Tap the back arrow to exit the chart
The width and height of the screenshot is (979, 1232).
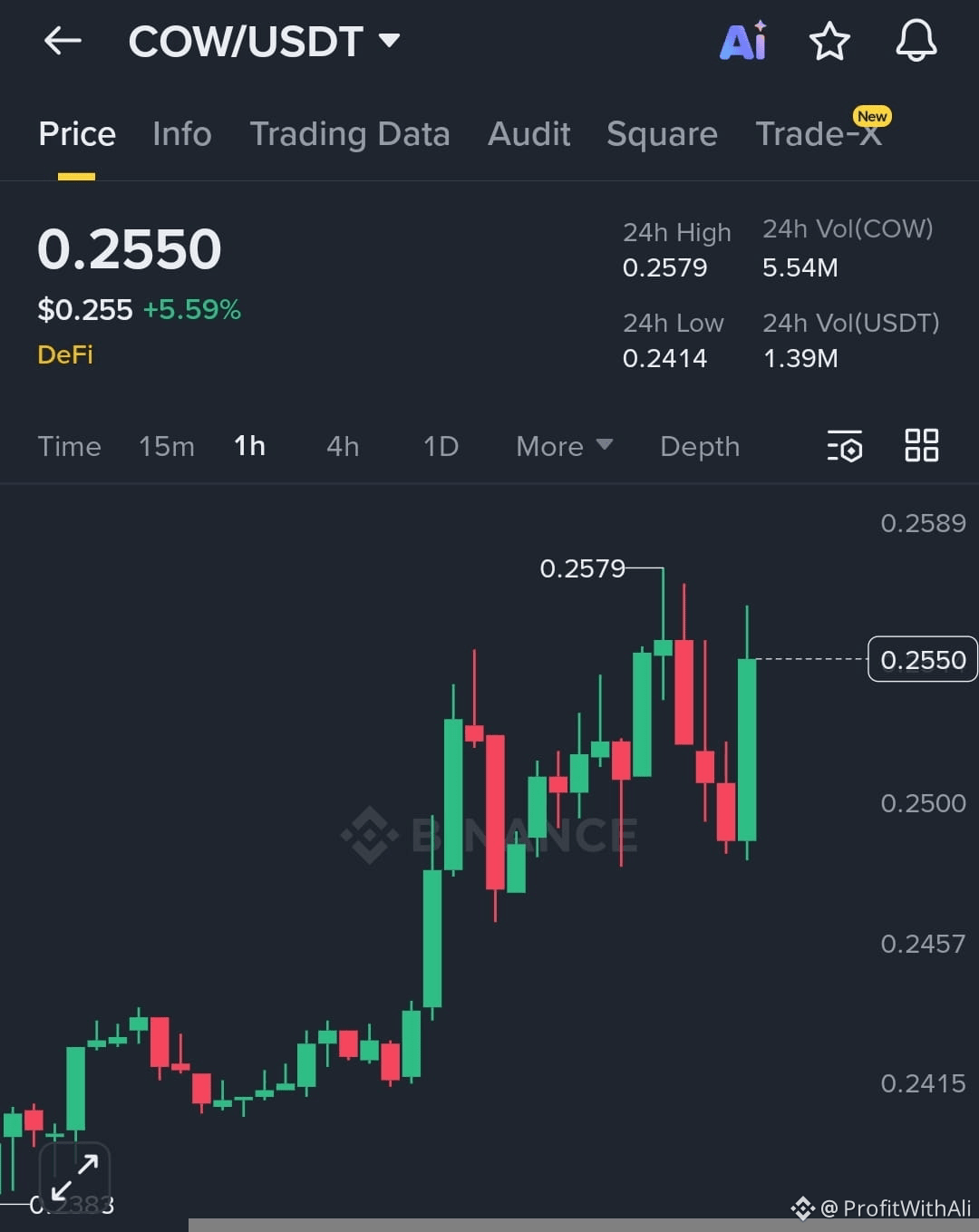(62, 41)
